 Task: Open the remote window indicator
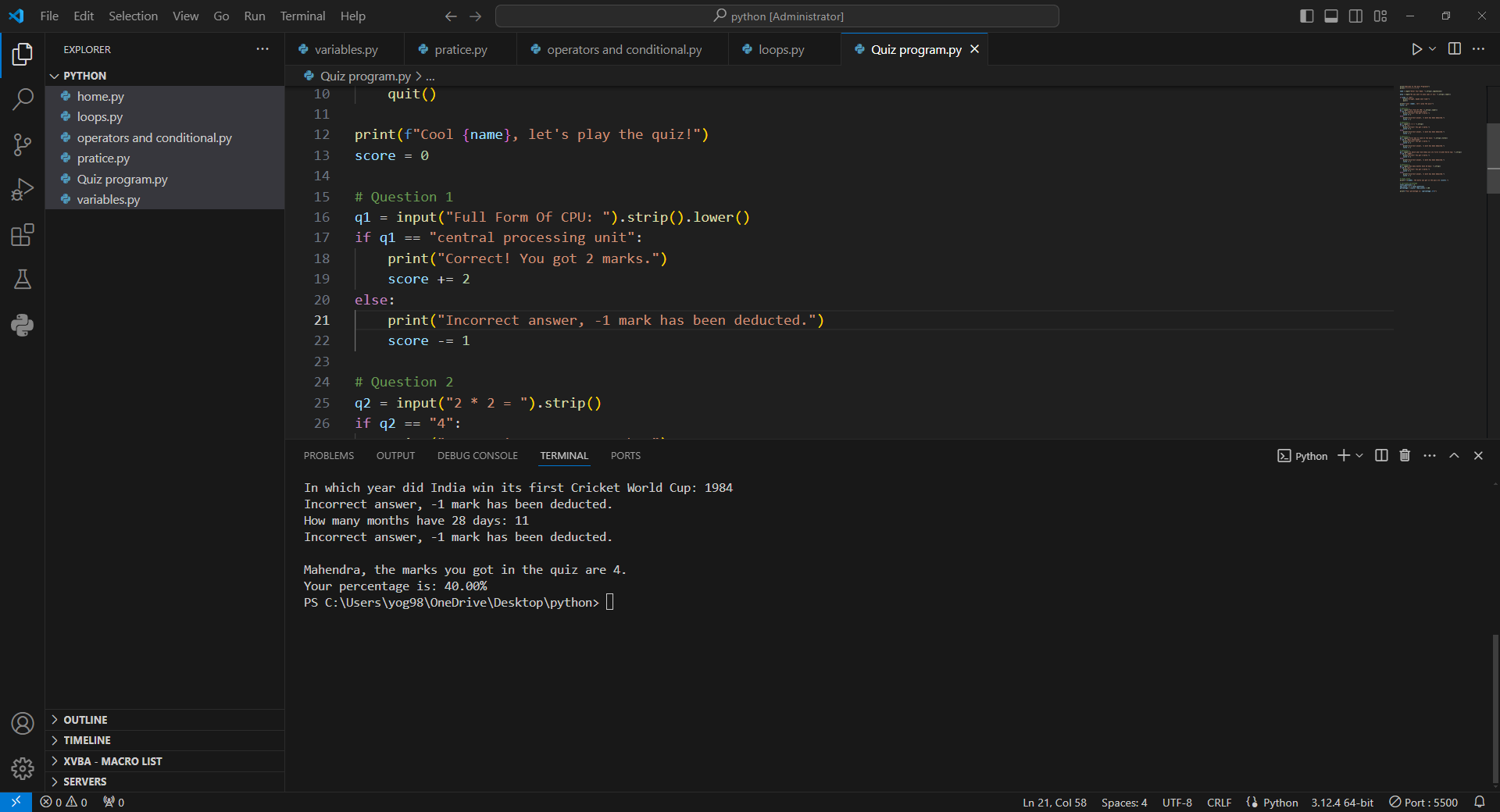point(16,802)
